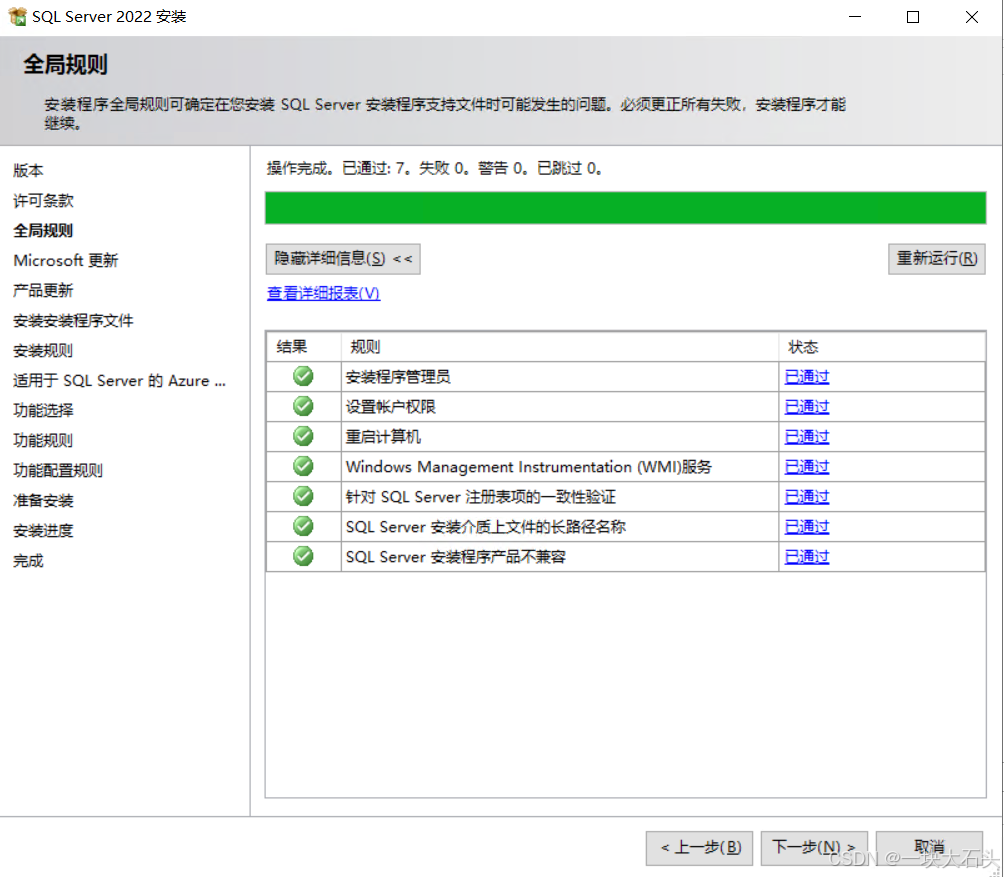
Task: Minimize the SQL Server 2022 安装 window
Action: [855, 17]
